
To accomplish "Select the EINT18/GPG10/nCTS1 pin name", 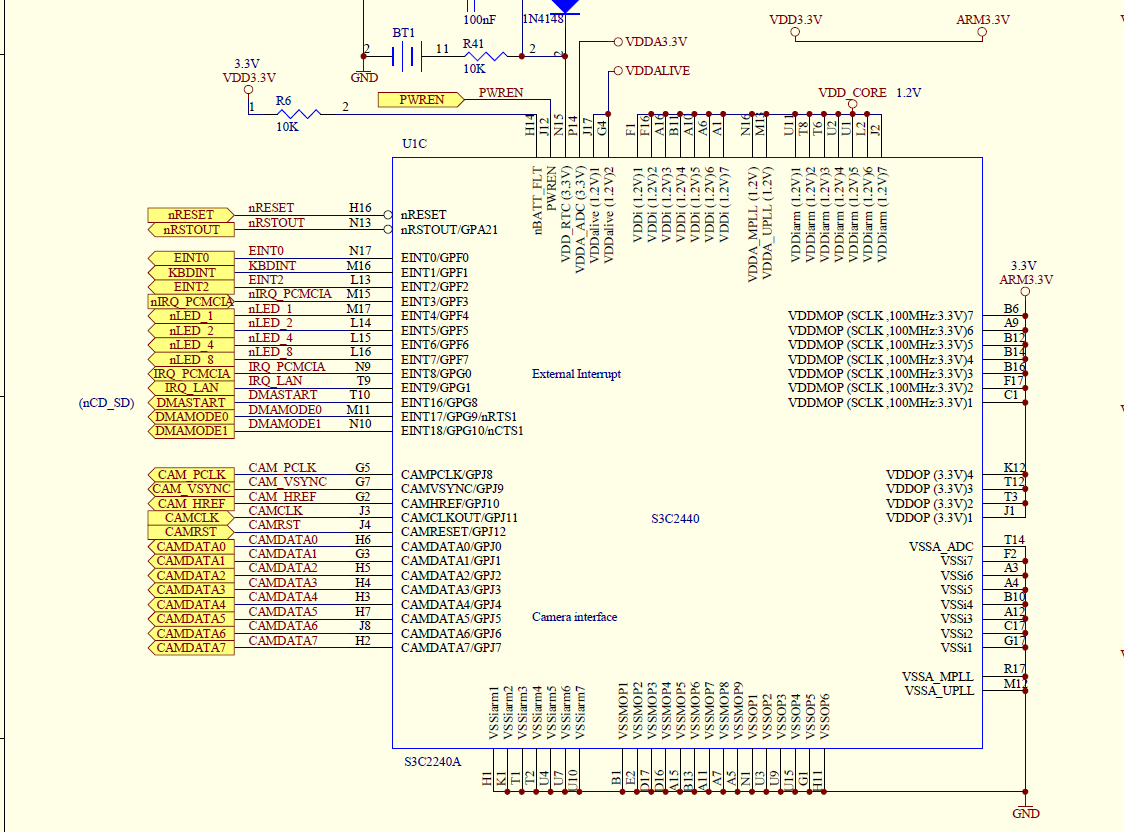I will point(462,431).
